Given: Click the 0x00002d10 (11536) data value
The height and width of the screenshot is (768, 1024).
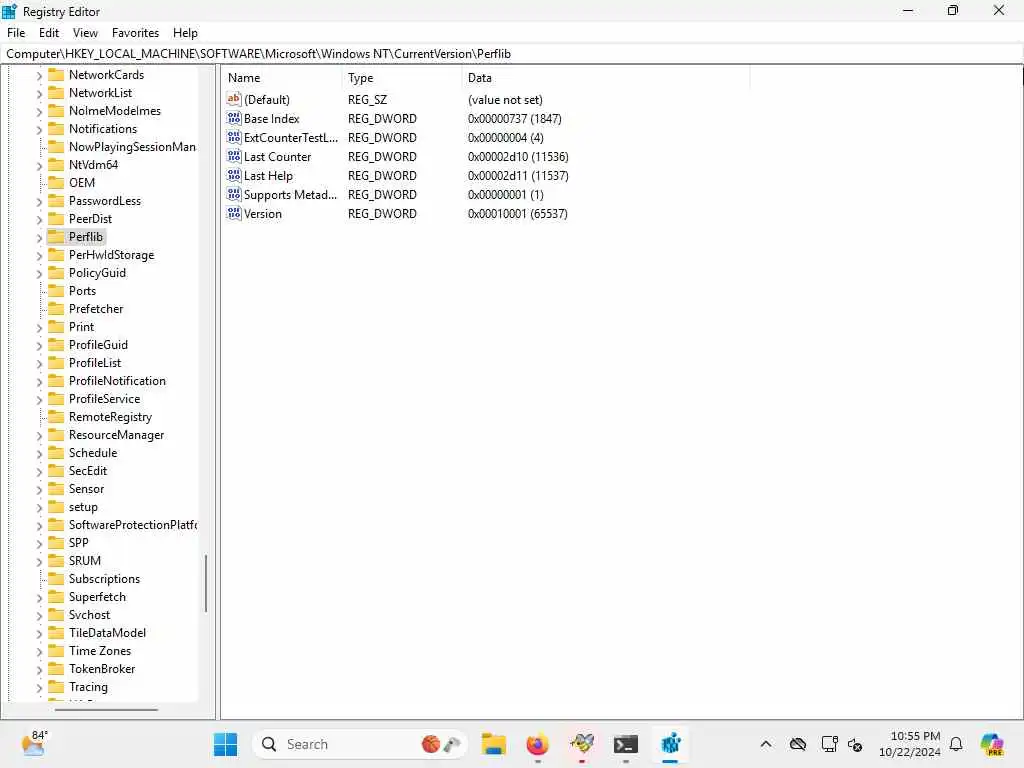Looking at the screenshot, I should coord(518,157).
